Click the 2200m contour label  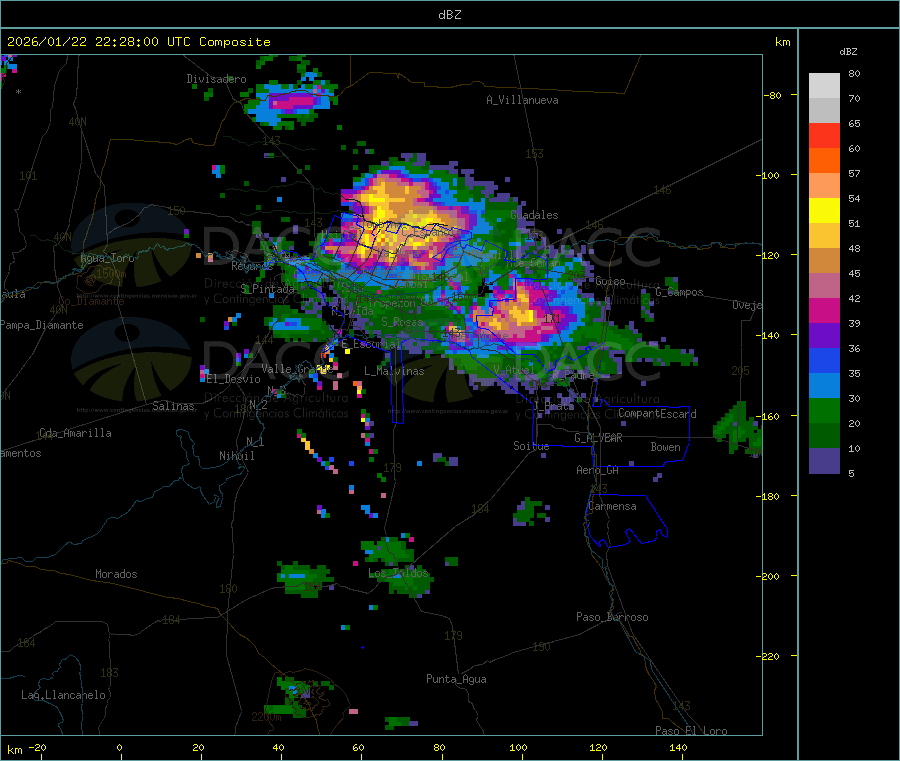[266, 717]
